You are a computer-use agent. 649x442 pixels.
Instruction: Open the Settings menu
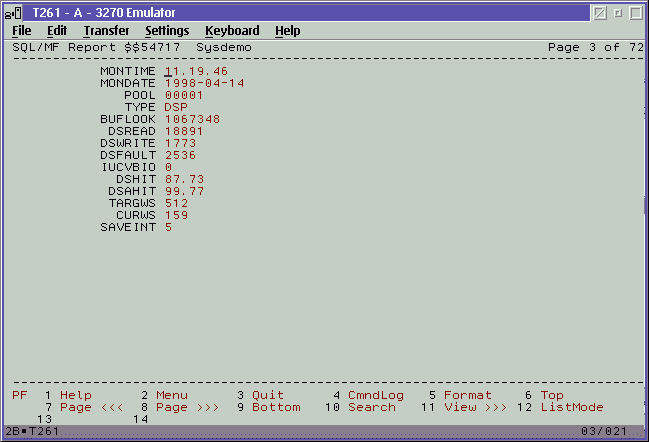pos(167,31)
